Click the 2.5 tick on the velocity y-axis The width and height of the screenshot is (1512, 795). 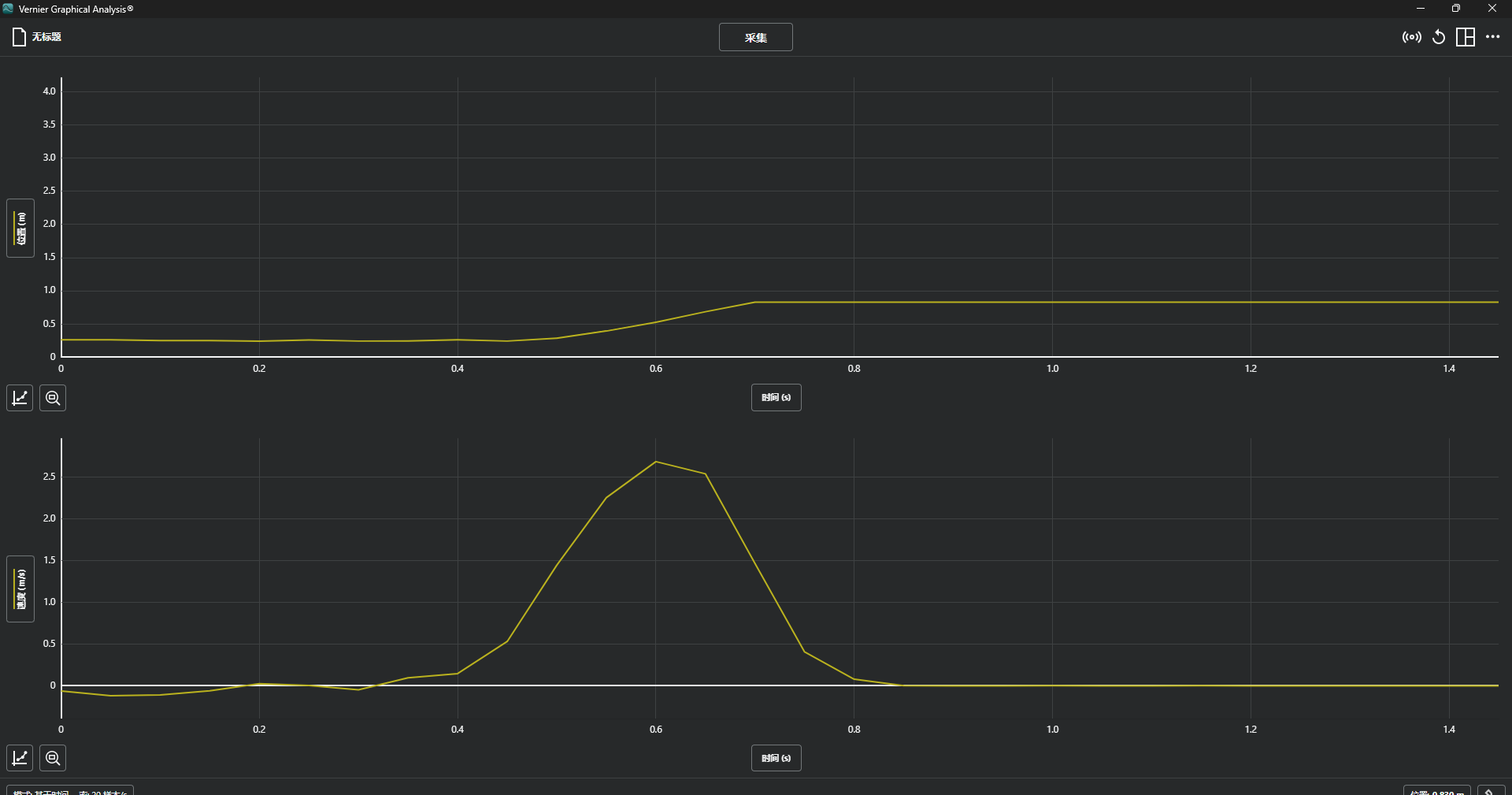coord(49,477)
